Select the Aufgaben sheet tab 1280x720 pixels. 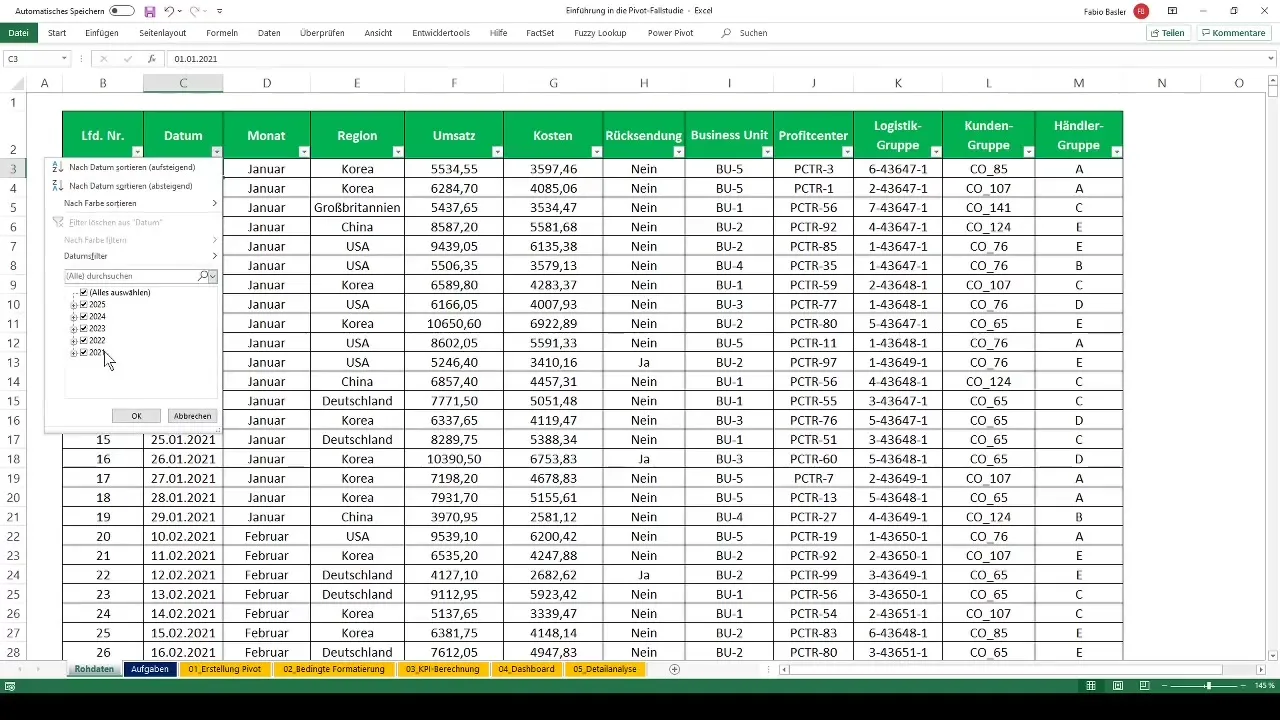pyautogui.click(x=149, y=669)
